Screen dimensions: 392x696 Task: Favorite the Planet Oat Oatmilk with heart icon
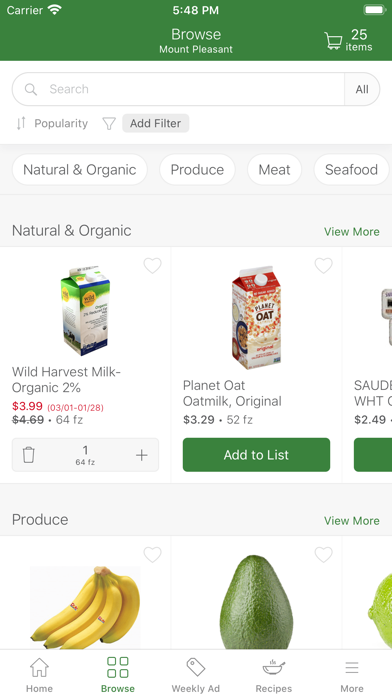[x=324, y=265]
